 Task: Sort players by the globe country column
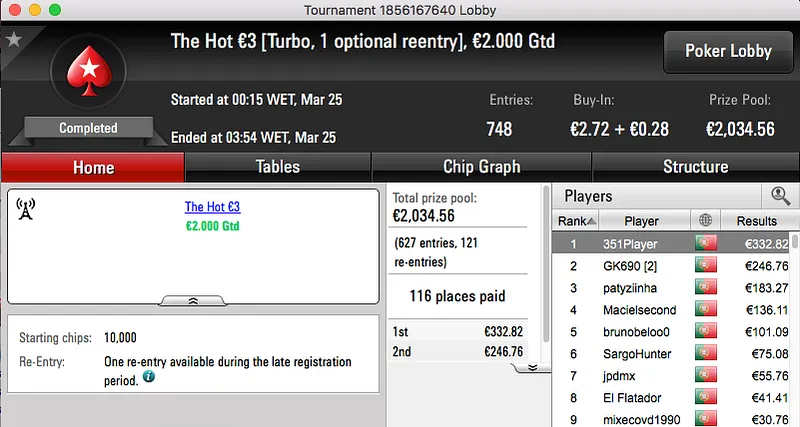tap(706, 221)
